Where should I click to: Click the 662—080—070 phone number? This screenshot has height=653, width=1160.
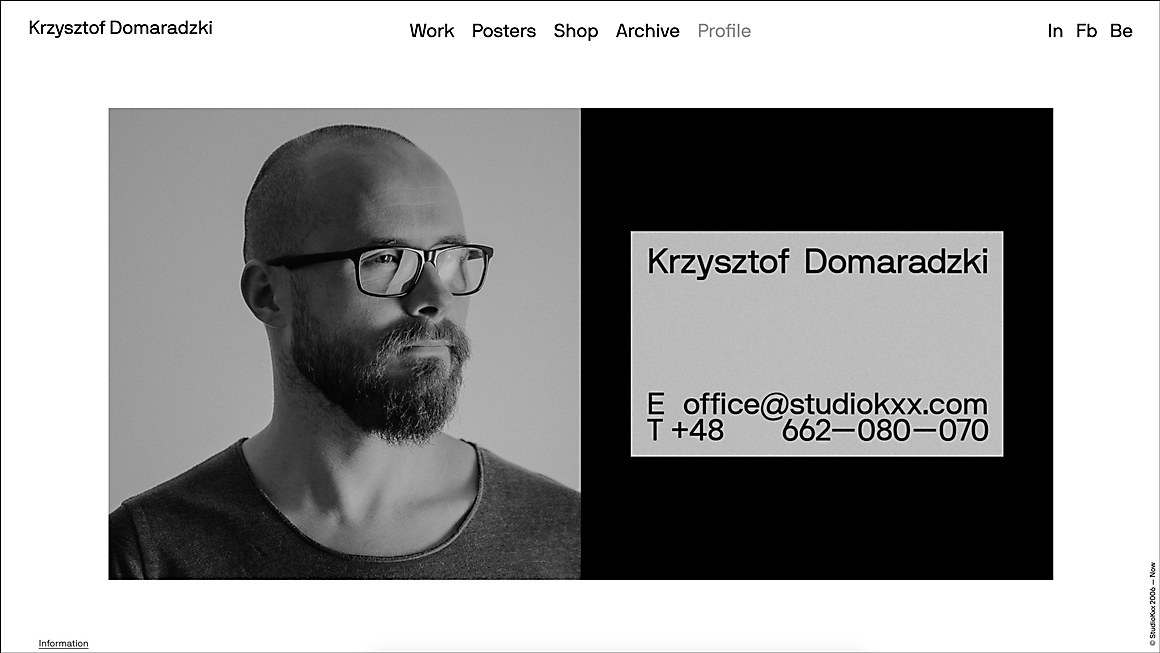pos(885,430)
